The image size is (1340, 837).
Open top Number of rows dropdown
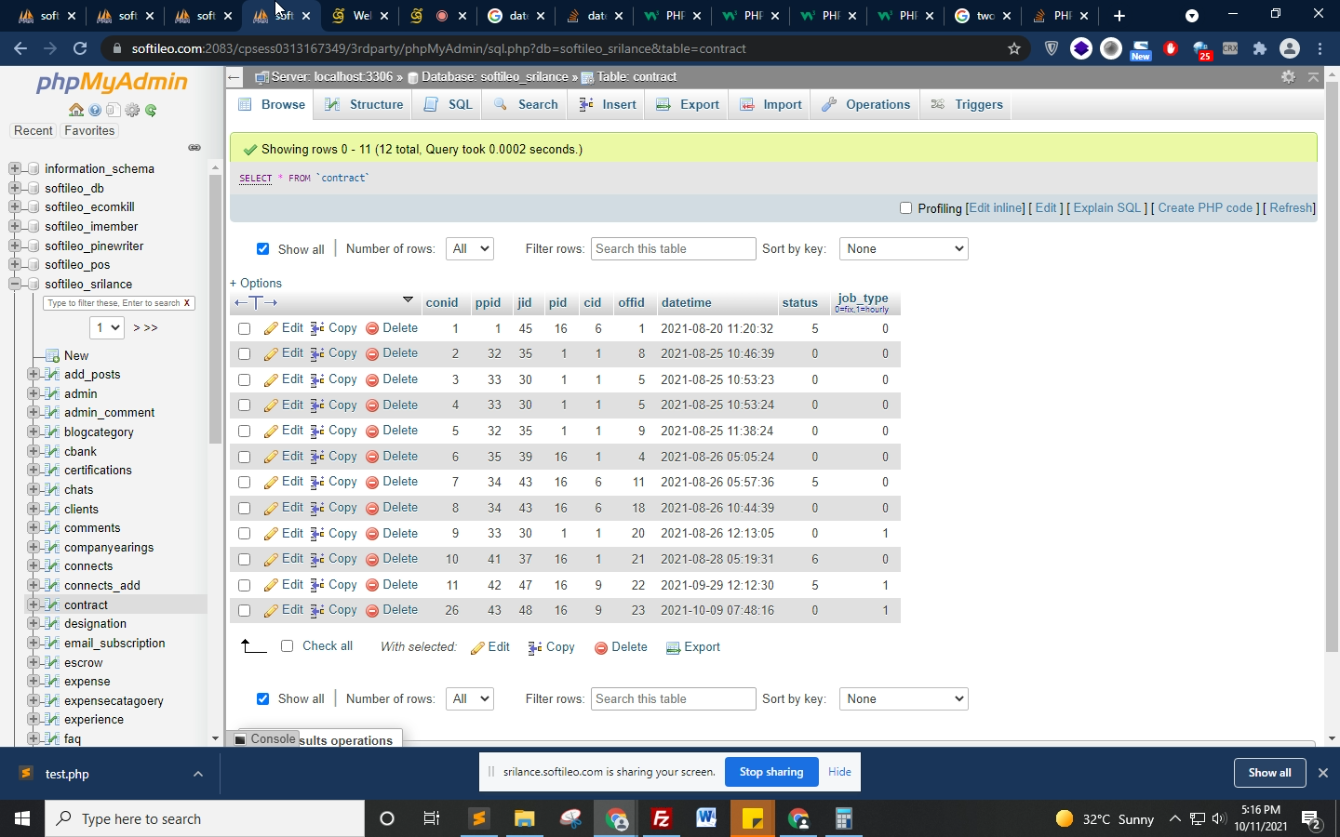pyautogui.click(x=469, y=248)
